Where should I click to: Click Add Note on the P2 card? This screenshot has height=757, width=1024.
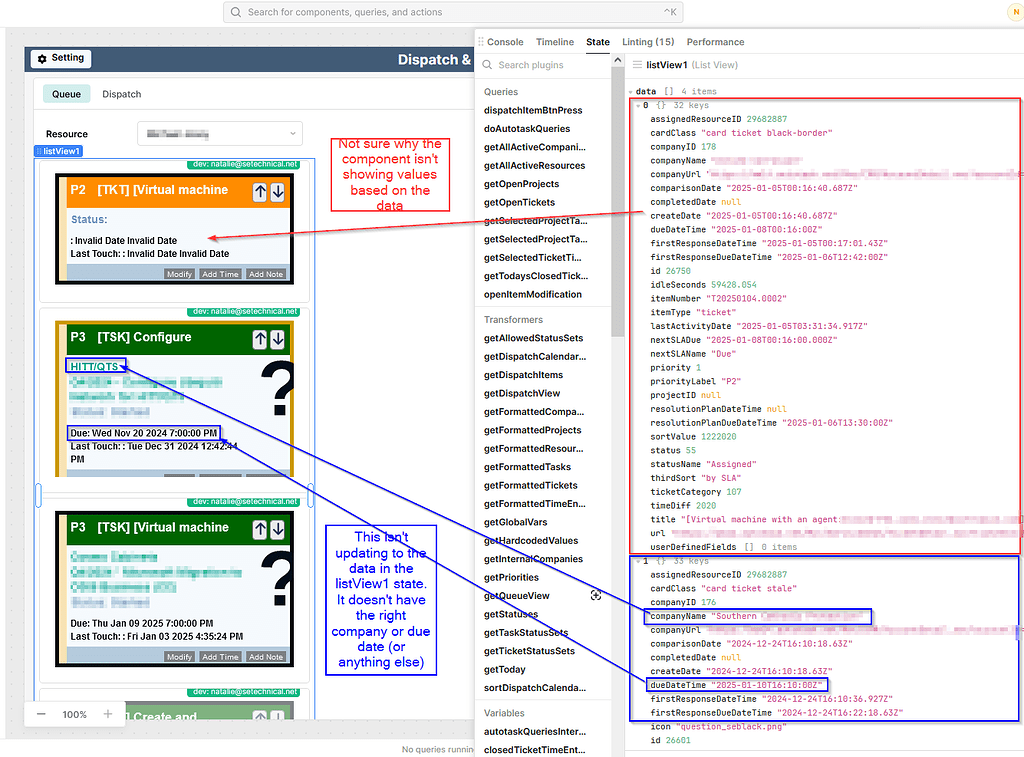tap(265, 273)
